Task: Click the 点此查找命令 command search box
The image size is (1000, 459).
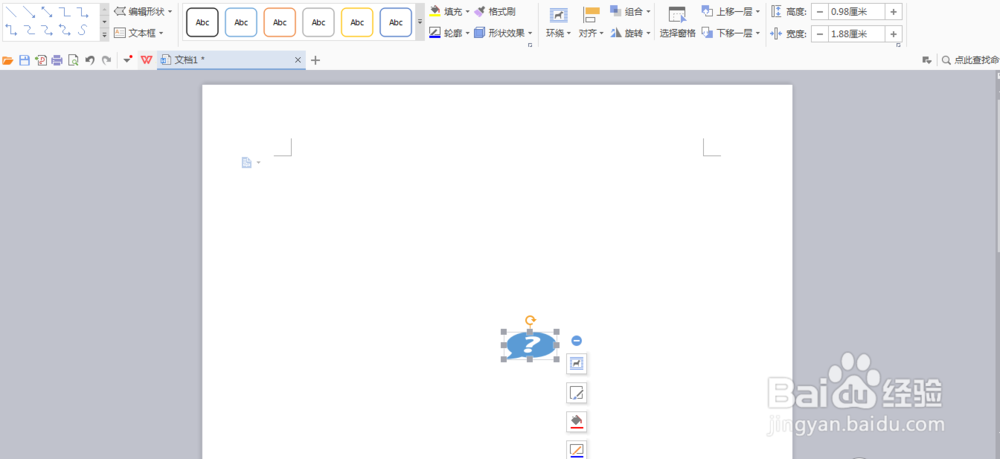Action: pos(971,60)
